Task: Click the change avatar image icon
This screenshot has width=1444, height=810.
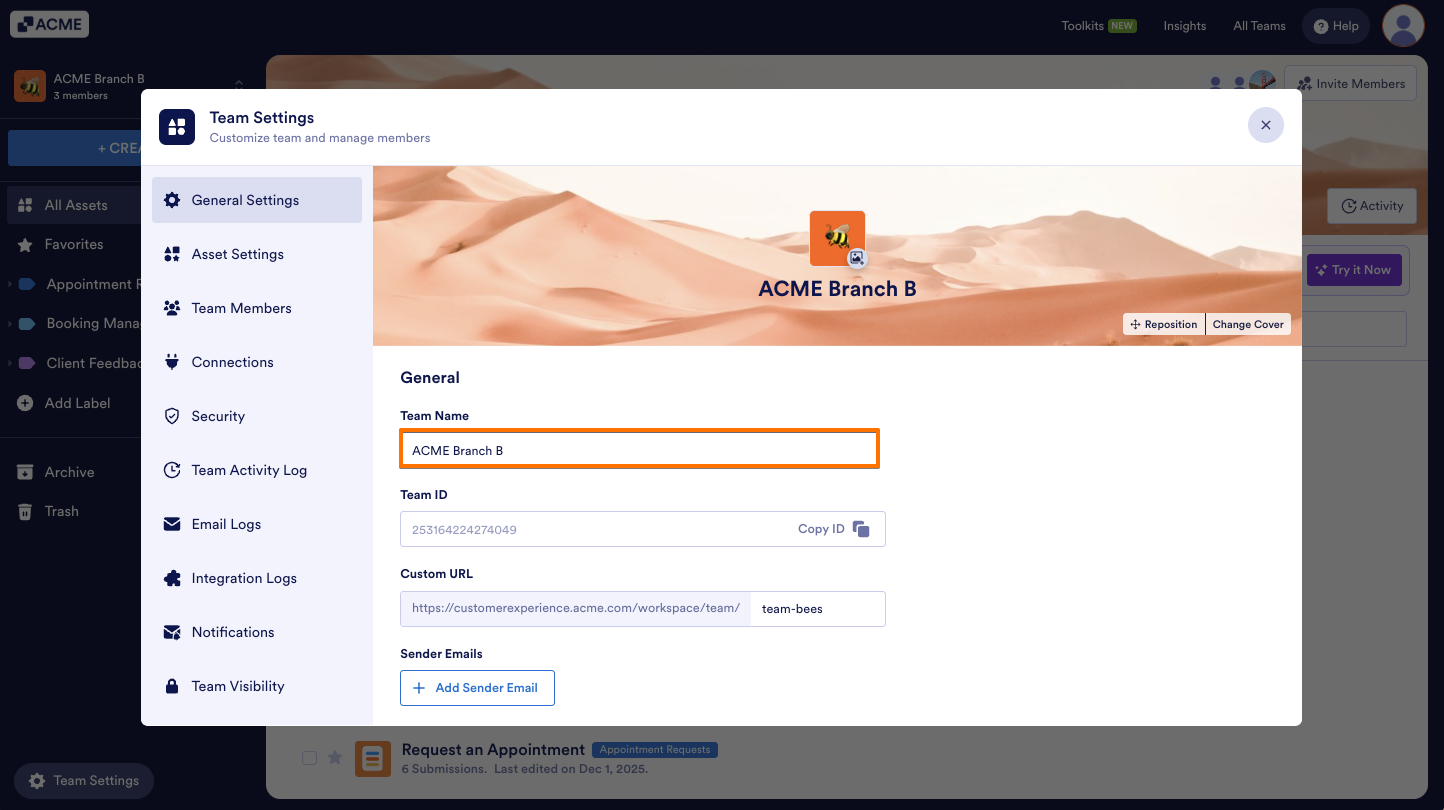Action: pos(857,258)
